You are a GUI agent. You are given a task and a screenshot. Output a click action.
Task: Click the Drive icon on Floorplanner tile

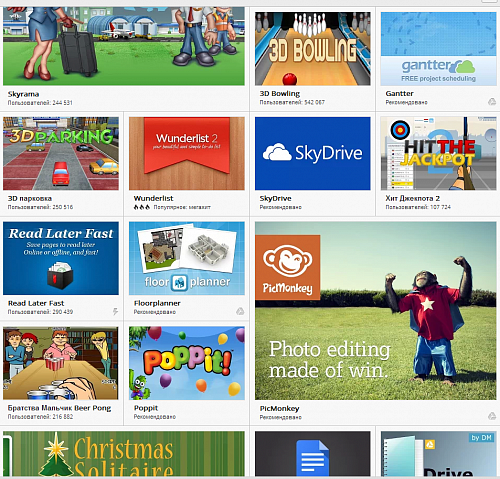tap(240, 311)
